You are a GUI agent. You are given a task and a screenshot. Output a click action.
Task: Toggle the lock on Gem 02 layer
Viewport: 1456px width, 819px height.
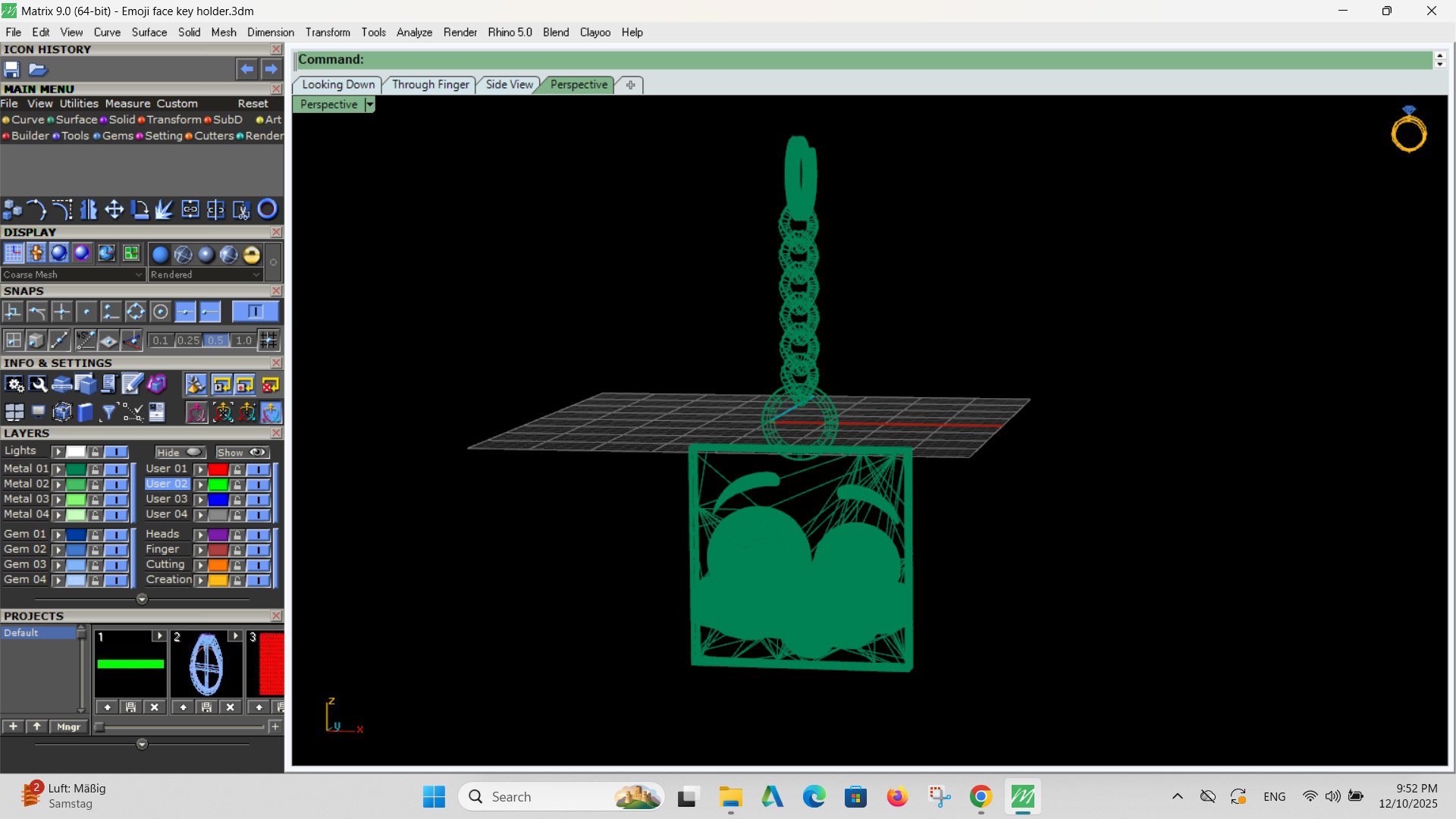(x=95, y=550)
